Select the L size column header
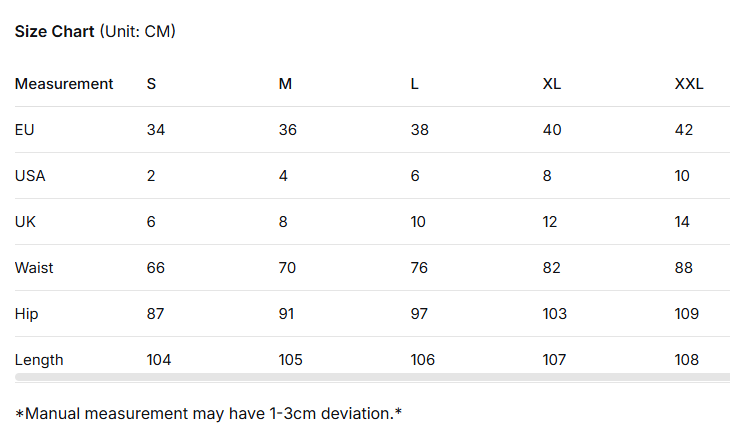The width and height of the screenshot is (730, 440). pos(415,84)
